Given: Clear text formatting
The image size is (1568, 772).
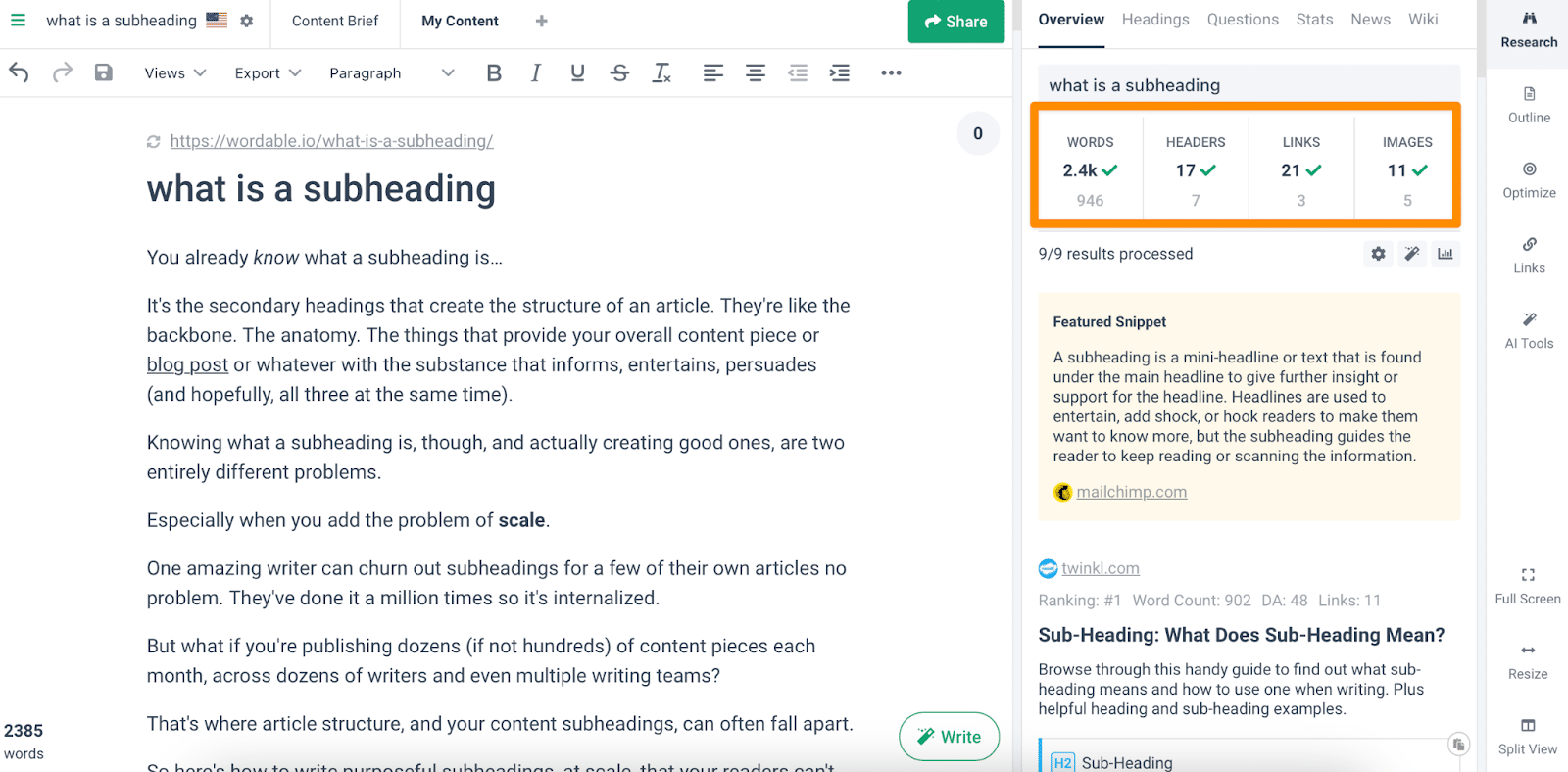Looking at the screenshot, I should pyautogui.click(x=662, y=72).
